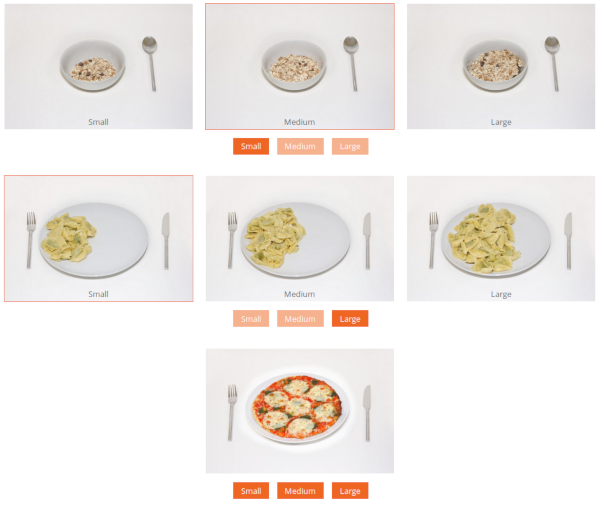Click the Large label in muesli image
This screenshot has width=600, height=507.
point(501,122)
